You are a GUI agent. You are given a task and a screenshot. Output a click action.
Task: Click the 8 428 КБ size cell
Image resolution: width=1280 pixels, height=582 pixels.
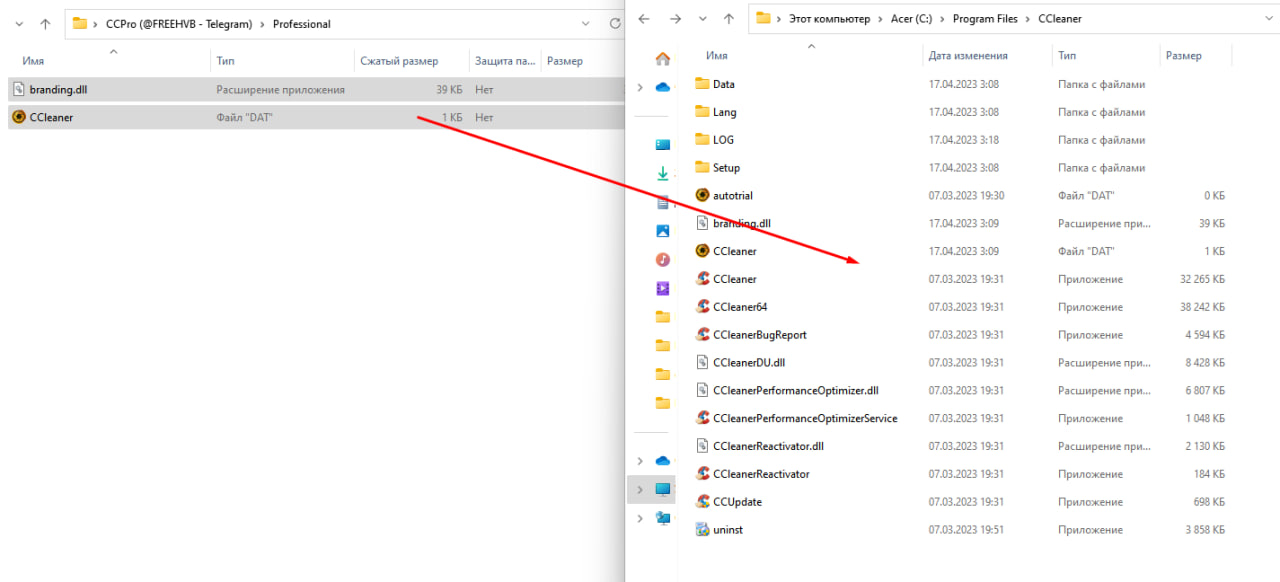(1205, 363)
